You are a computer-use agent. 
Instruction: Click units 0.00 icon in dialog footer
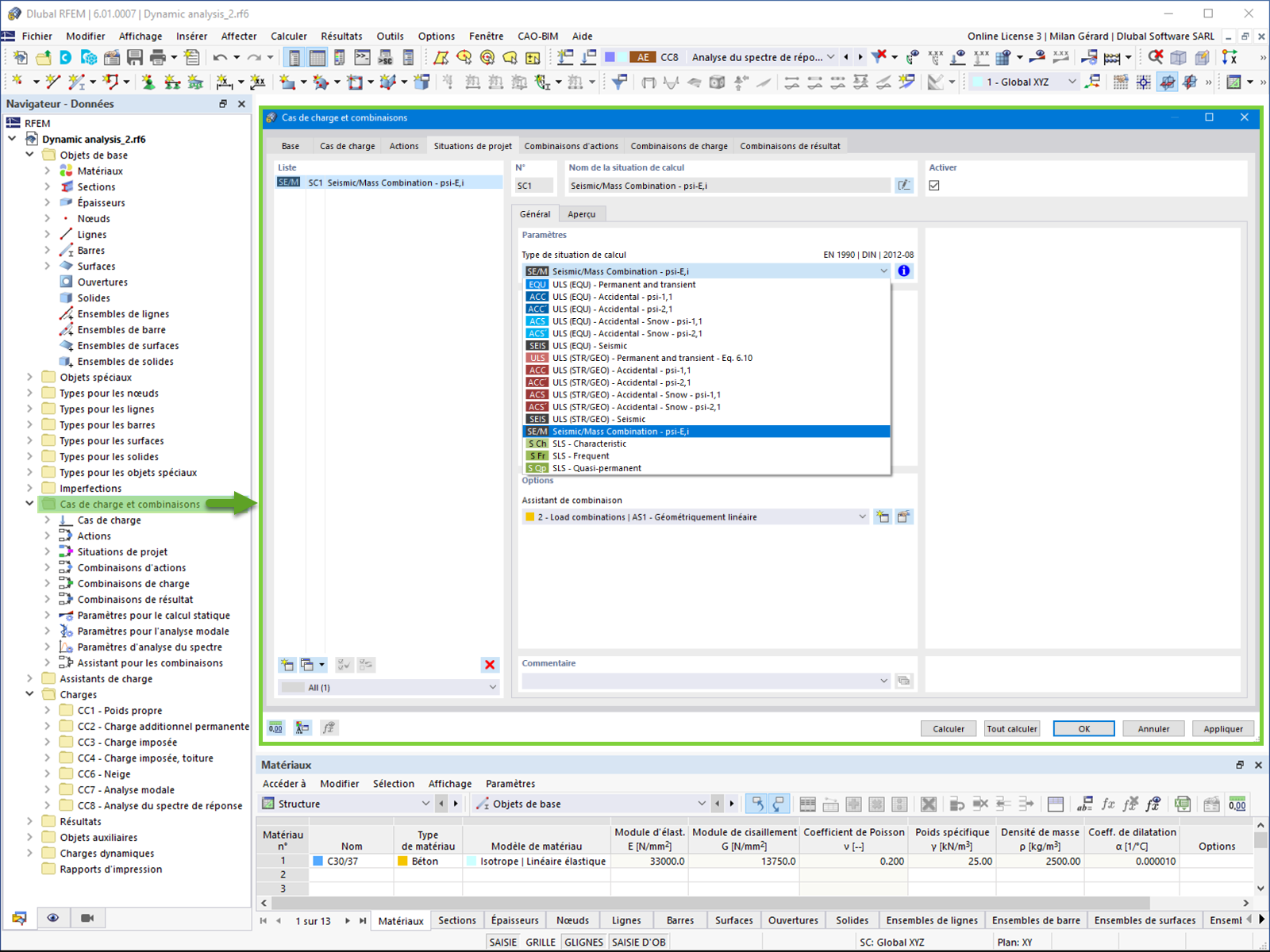click(275, 728)
